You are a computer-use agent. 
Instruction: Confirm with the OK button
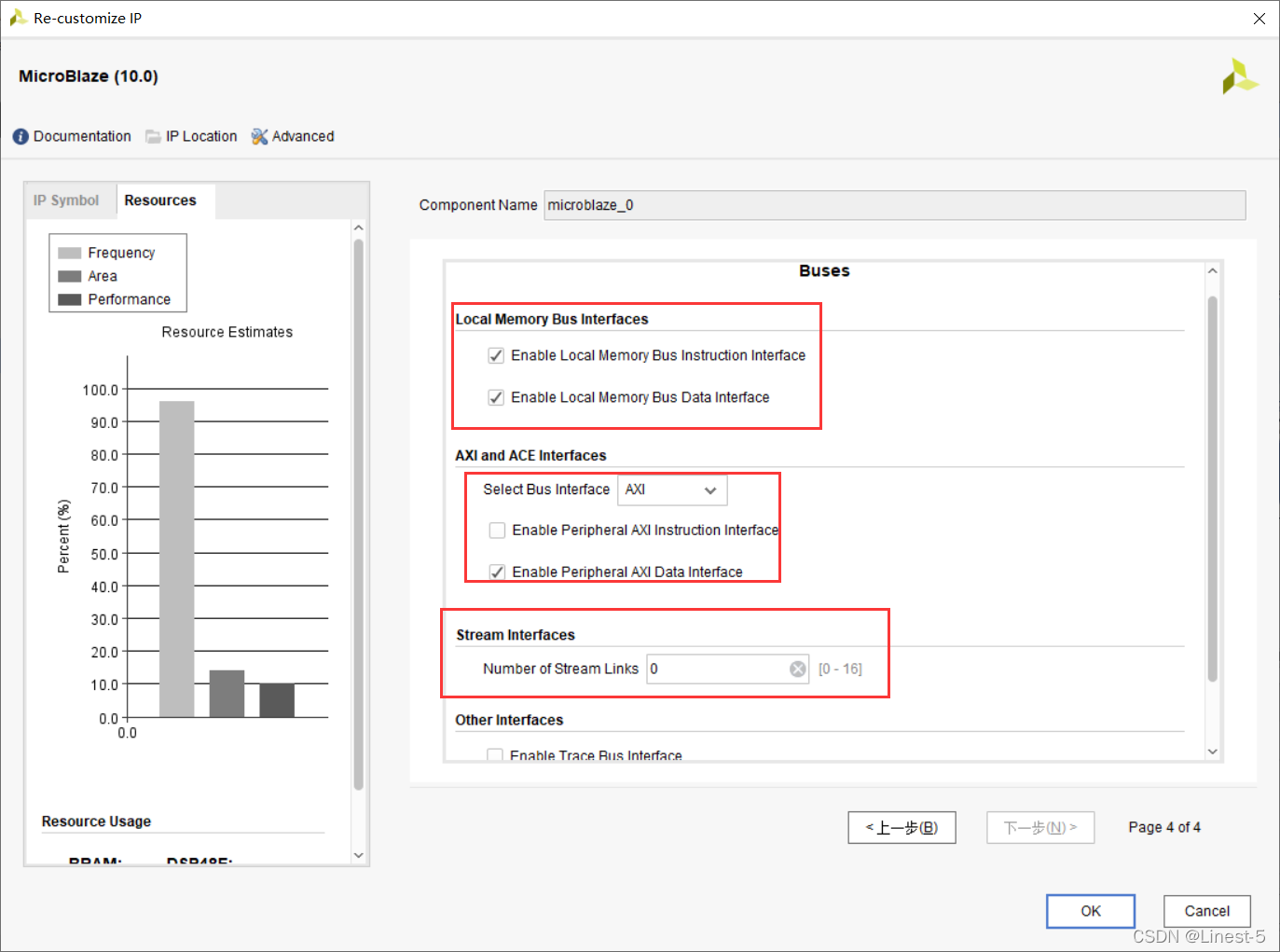pos(1091,911)
